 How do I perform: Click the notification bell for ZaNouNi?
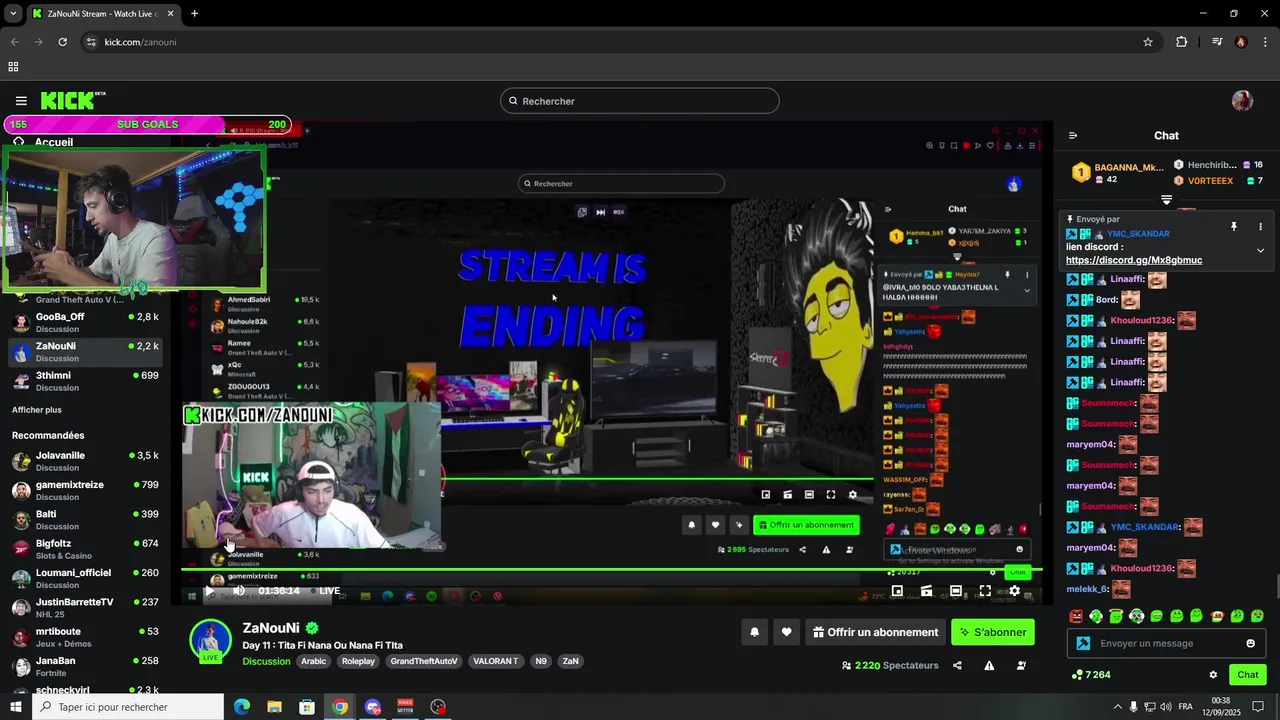(x=754, y=632)
